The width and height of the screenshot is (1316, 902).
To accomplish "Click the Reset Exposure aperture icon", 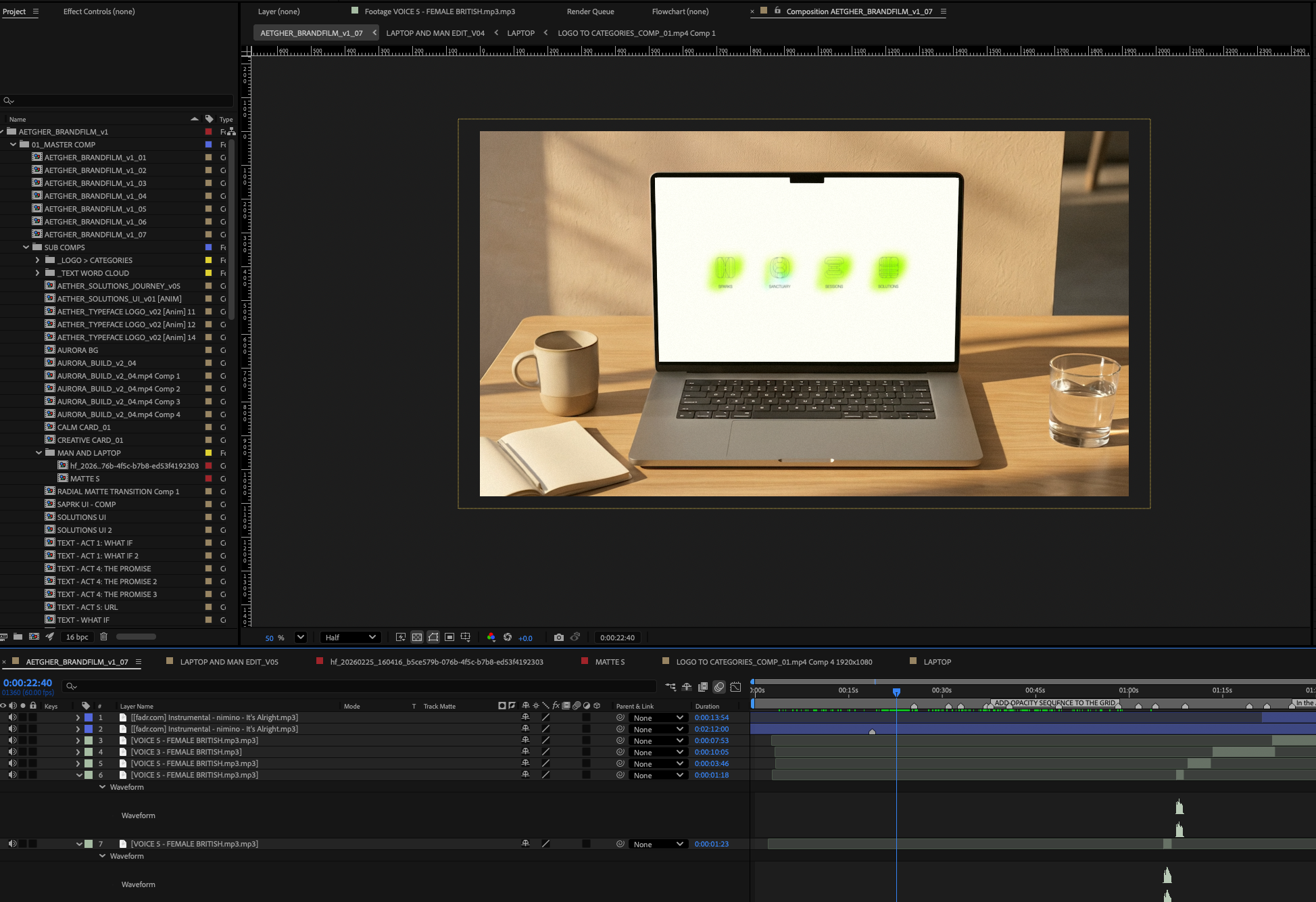I will pyautogui.click(x=508, y=637).
